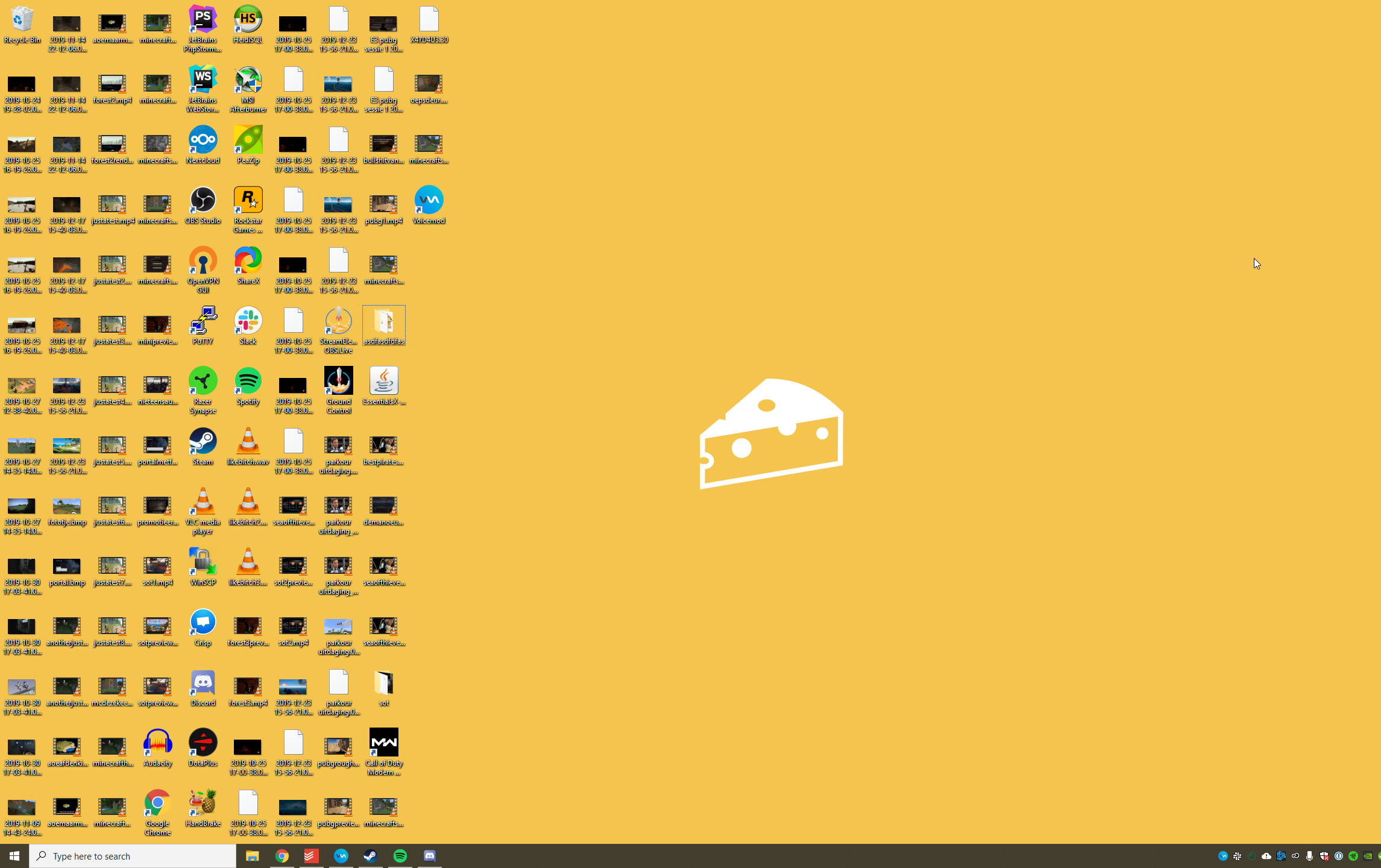Open the WinSCP desktop shortcut
Viewport: 1381px width, 868px height.
coord(203,562)
